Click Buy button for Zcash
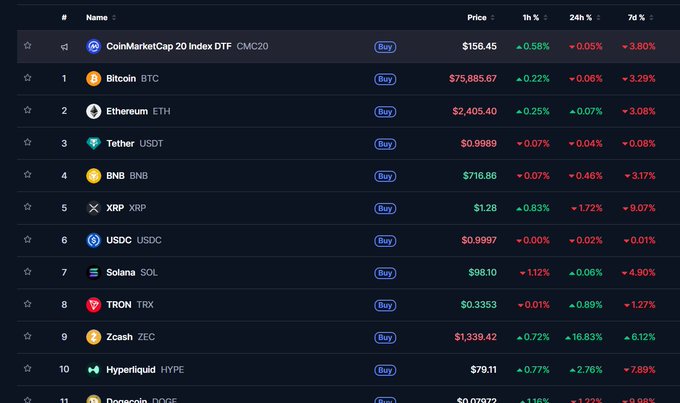 click(x=385, y=337)
